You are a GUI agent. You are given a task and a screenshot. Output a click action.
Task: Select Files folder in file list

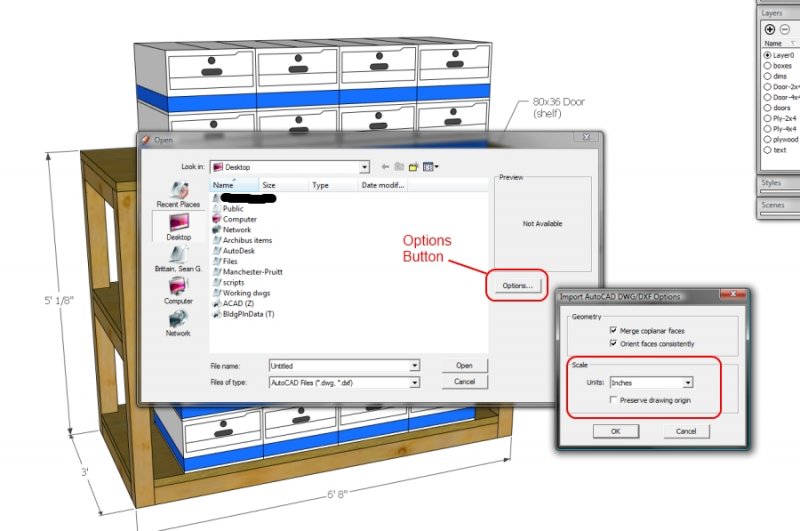point(225,261)
